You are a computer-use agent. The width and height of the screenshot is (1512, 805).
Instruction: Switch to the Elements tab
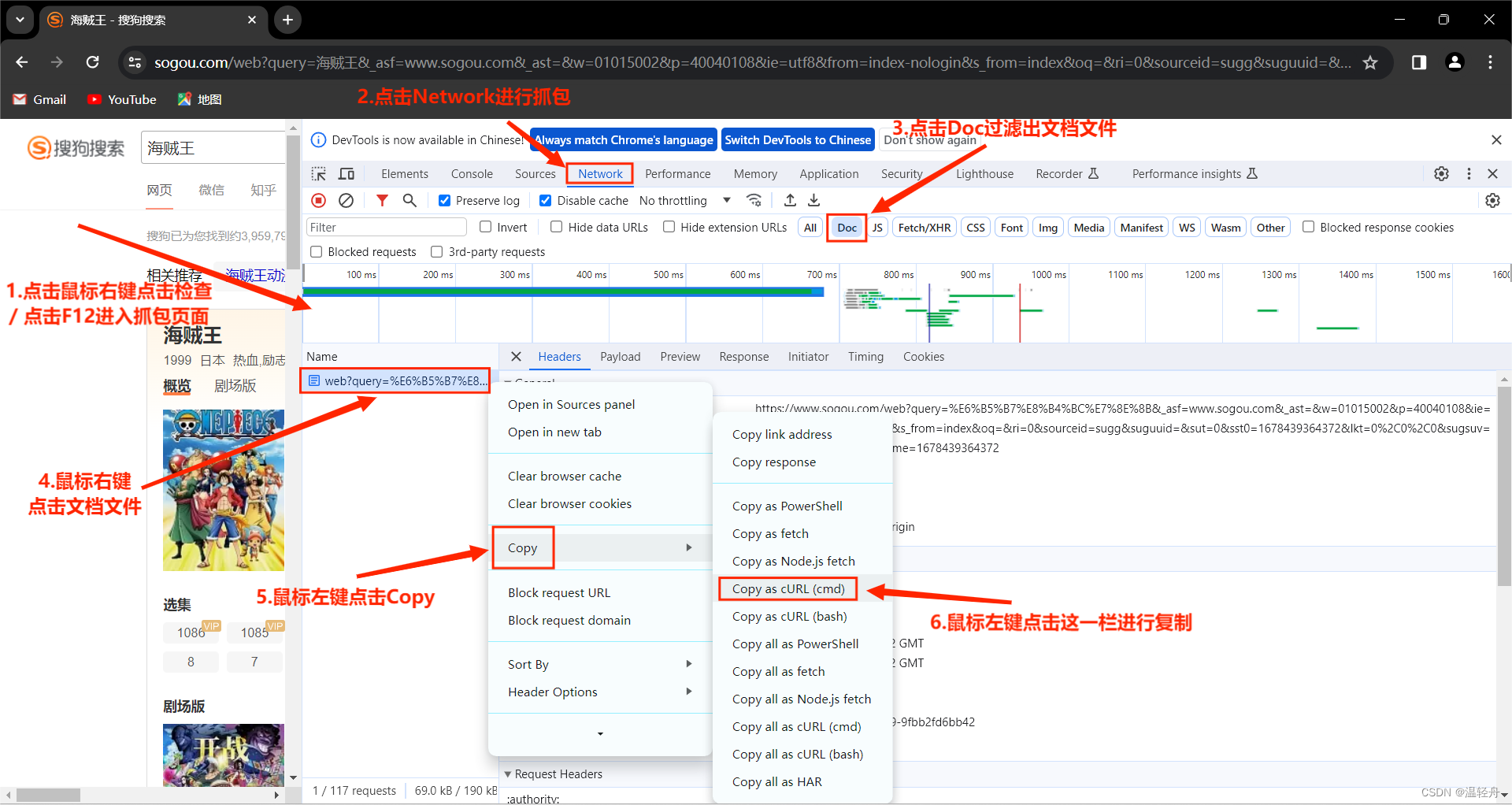(x=405, y=174)
